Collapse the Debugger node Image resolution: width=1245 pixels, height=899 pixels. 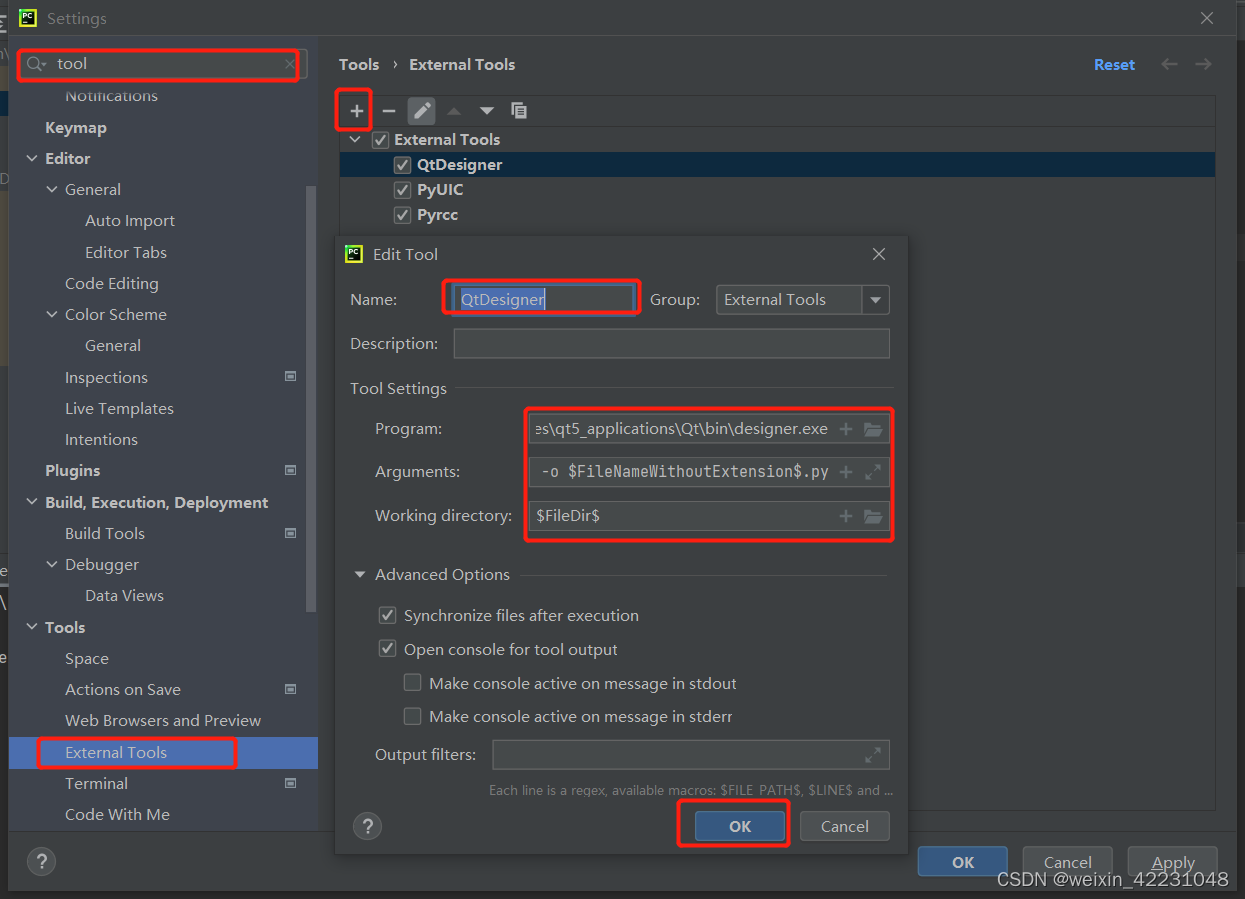tap(52, 565)
